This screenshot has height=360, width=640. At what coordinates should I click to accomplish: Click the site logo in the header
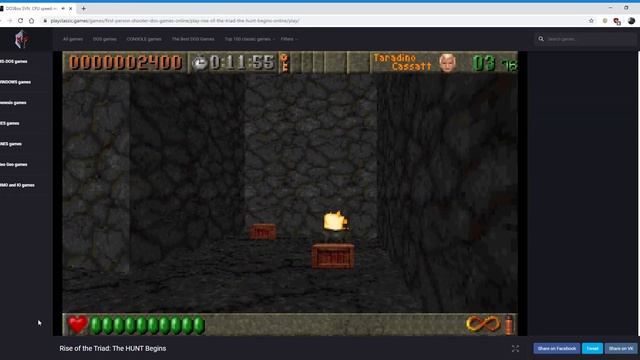tap(22, 39)
